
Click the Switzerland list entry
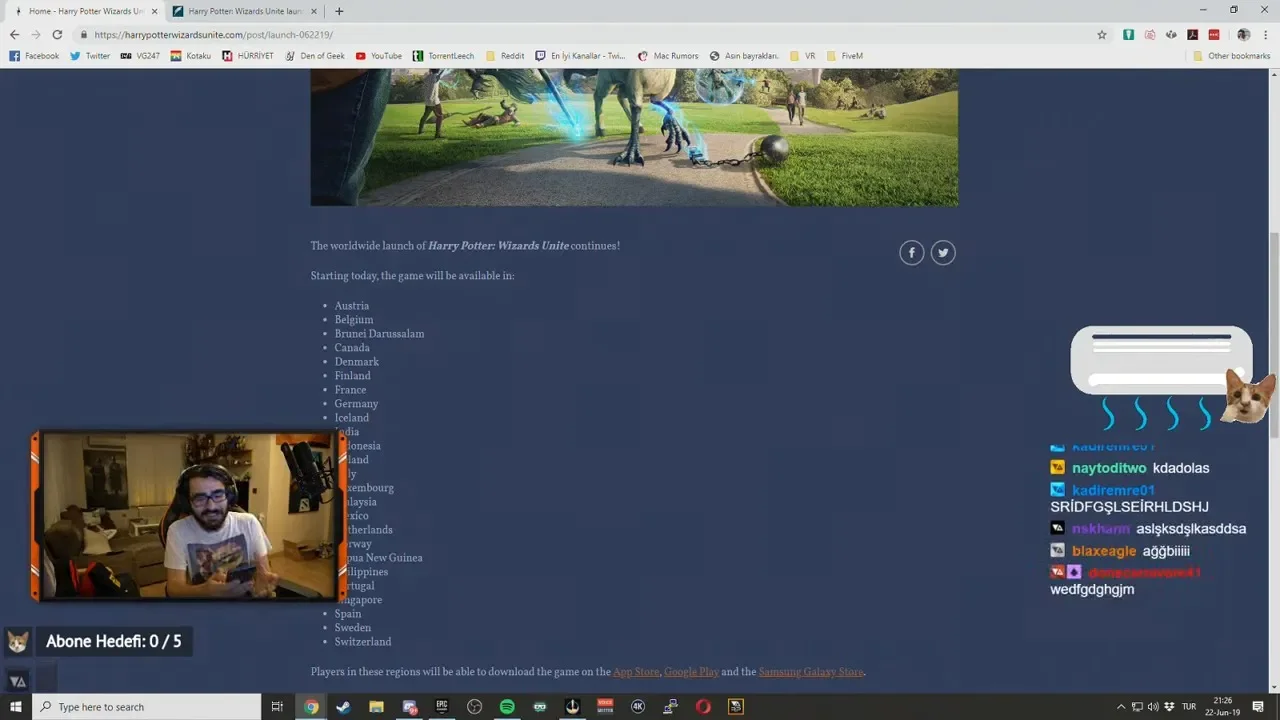363,642
